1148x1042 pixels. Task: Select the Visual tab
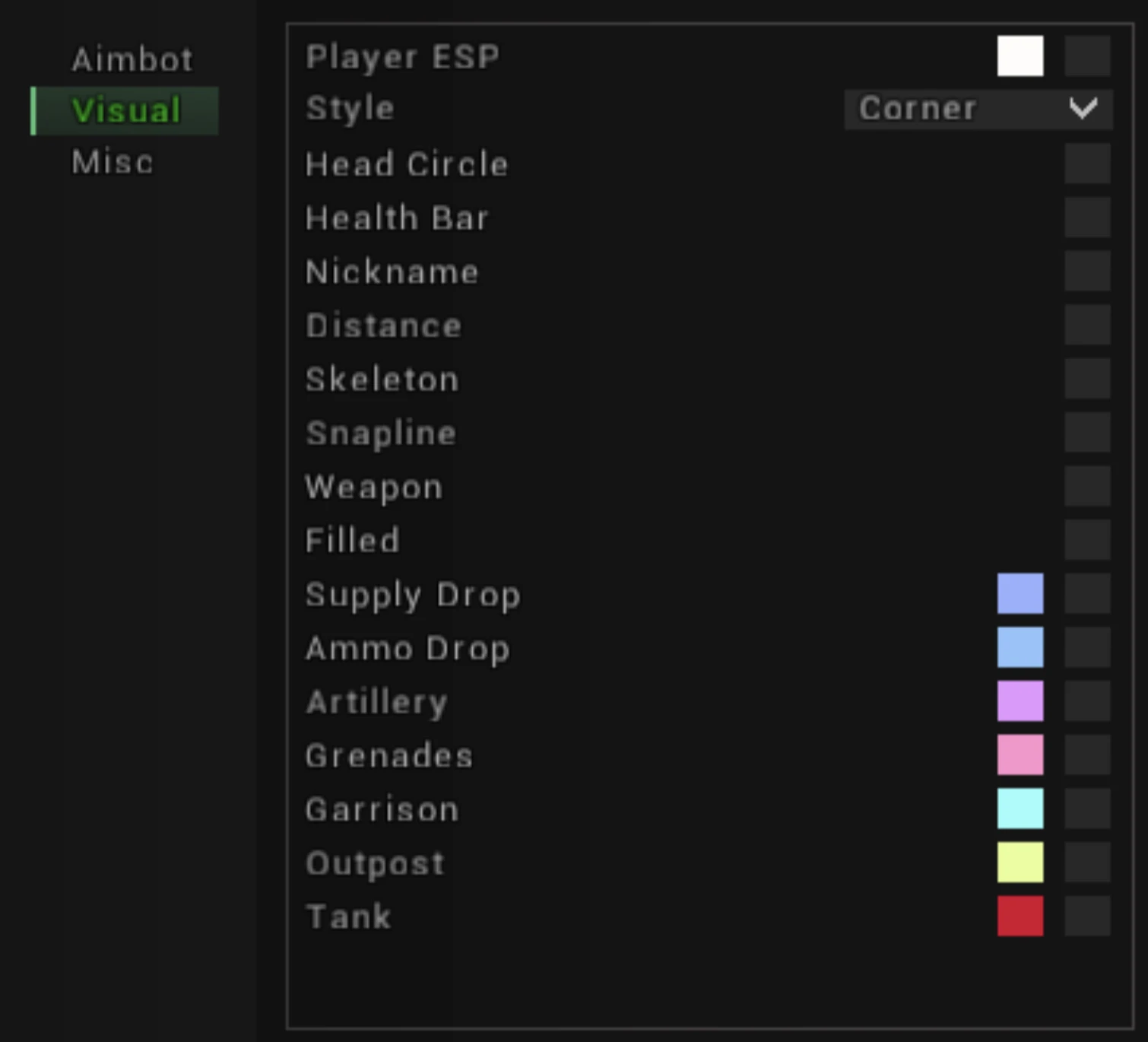(125, 110)
